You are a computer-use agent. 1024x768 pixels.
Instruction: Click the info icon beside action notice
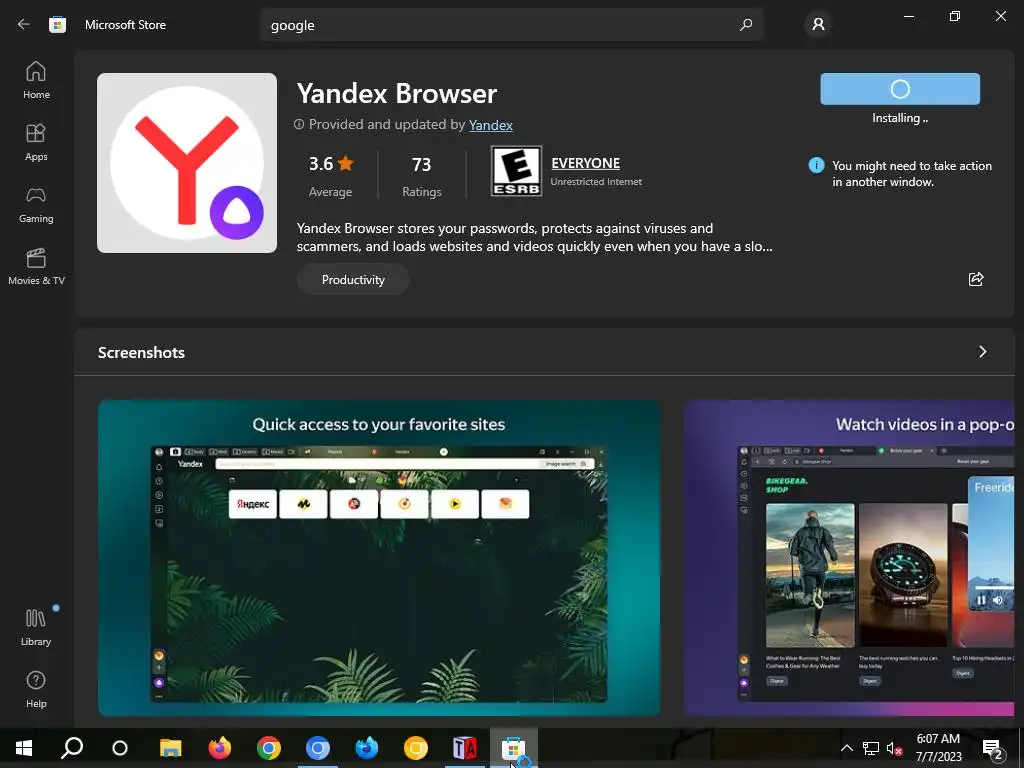tap(816, 165)
